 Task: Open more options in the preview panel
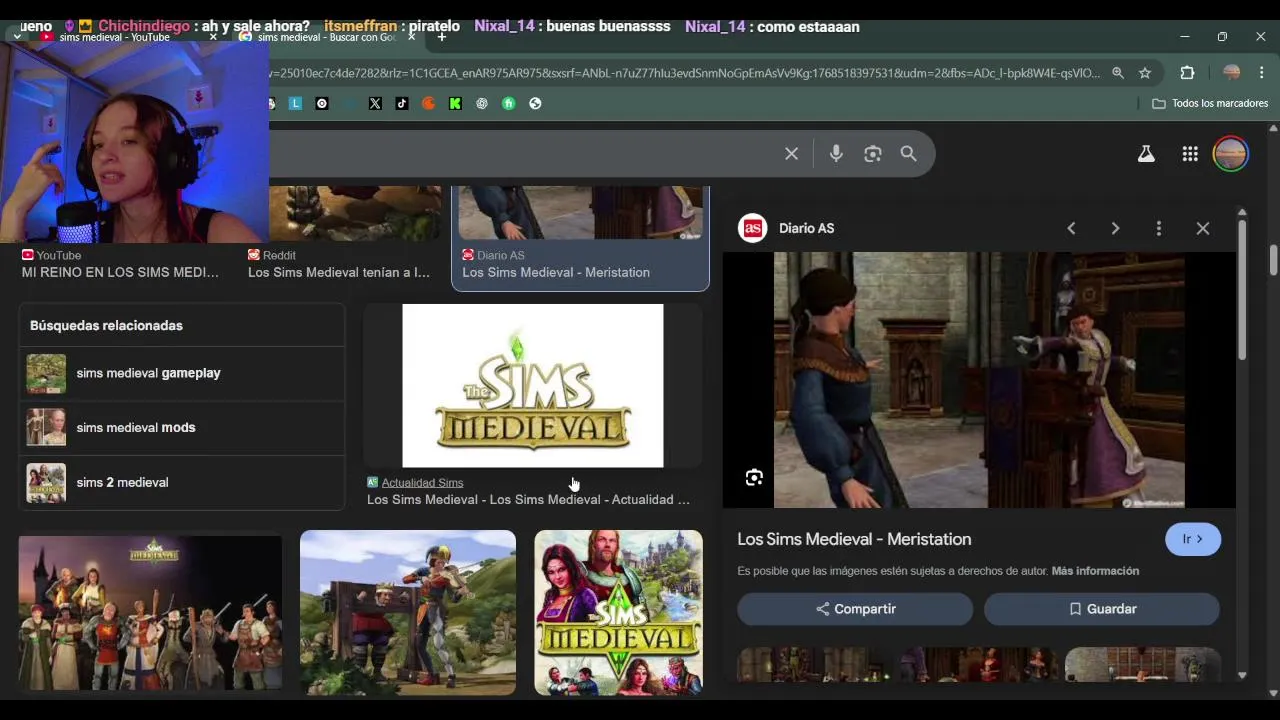(x=1159, y=228)
